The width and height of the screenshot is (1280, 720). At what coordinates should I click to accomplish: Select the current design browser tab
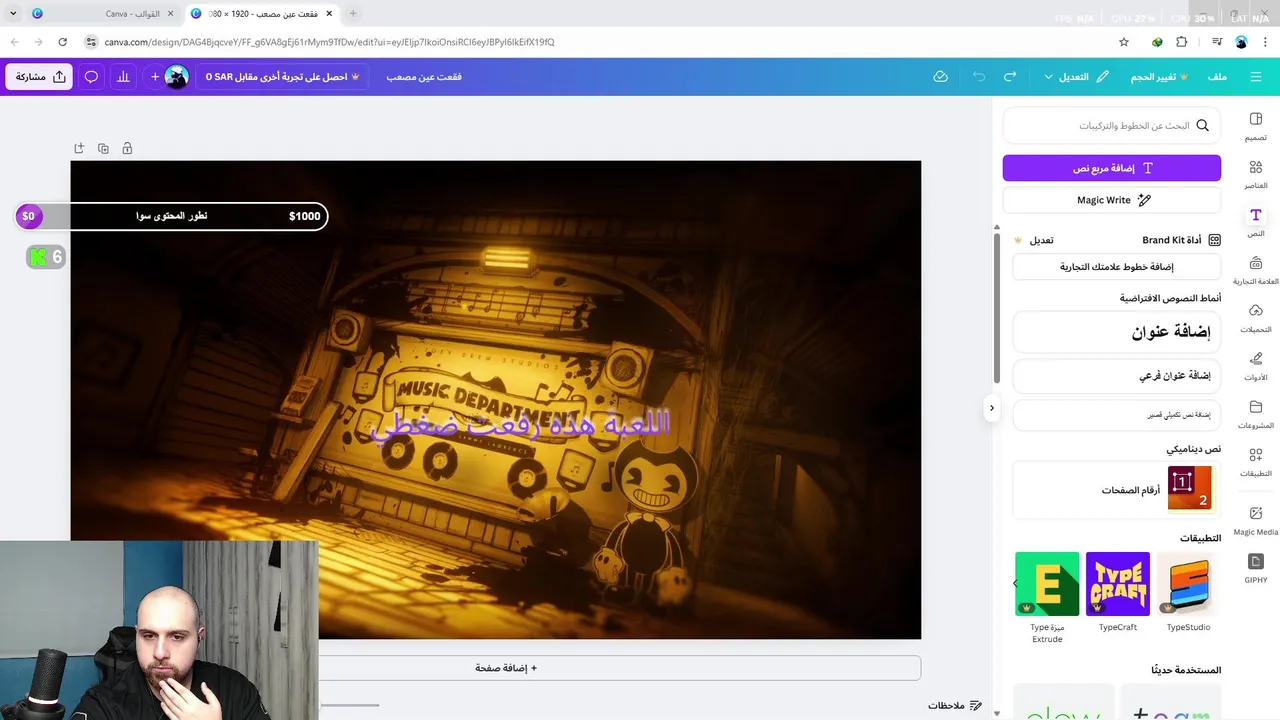click(262, 14)
